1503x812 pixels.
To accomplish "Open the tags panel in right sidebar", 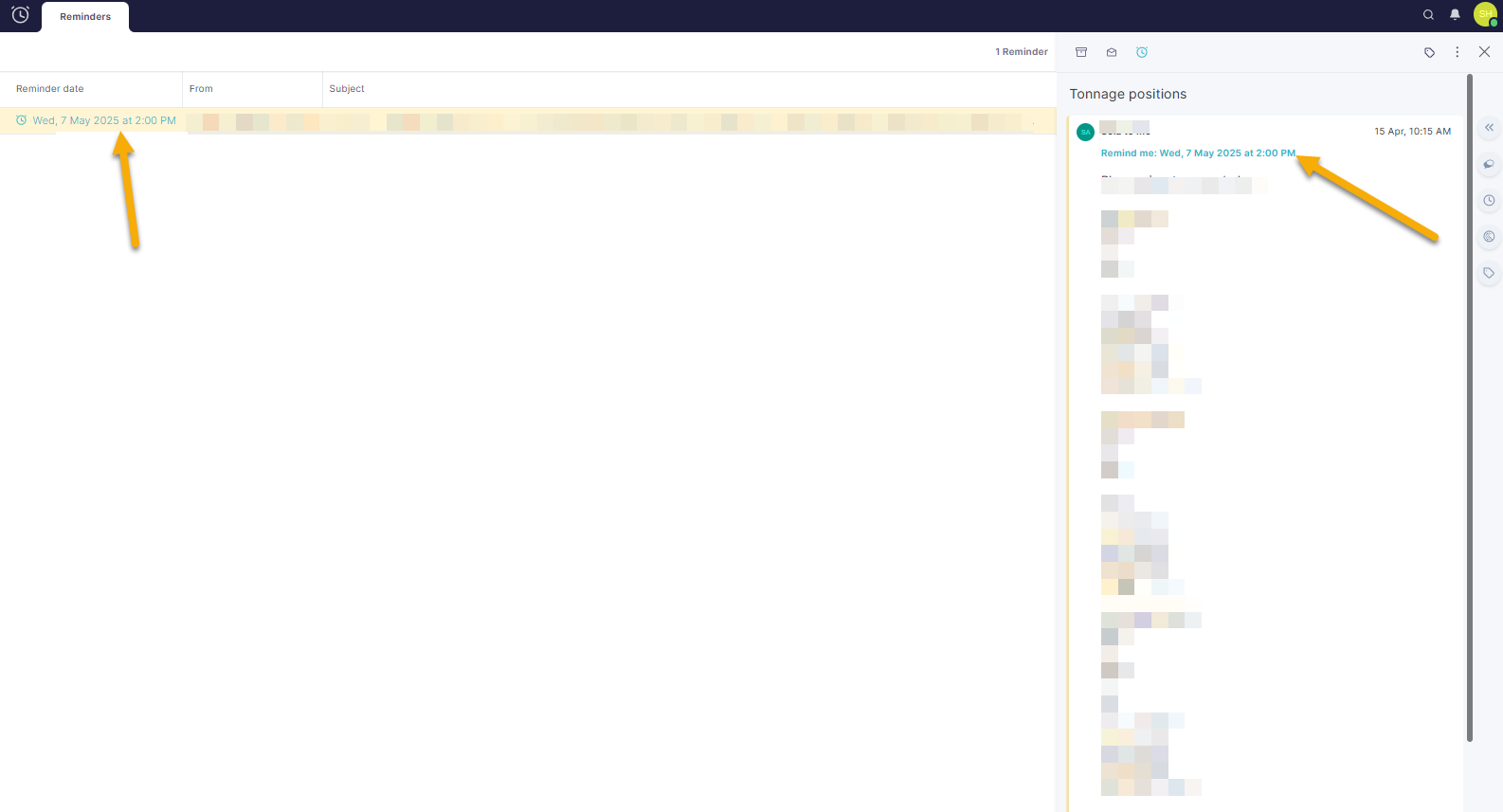I will 1489,273.
